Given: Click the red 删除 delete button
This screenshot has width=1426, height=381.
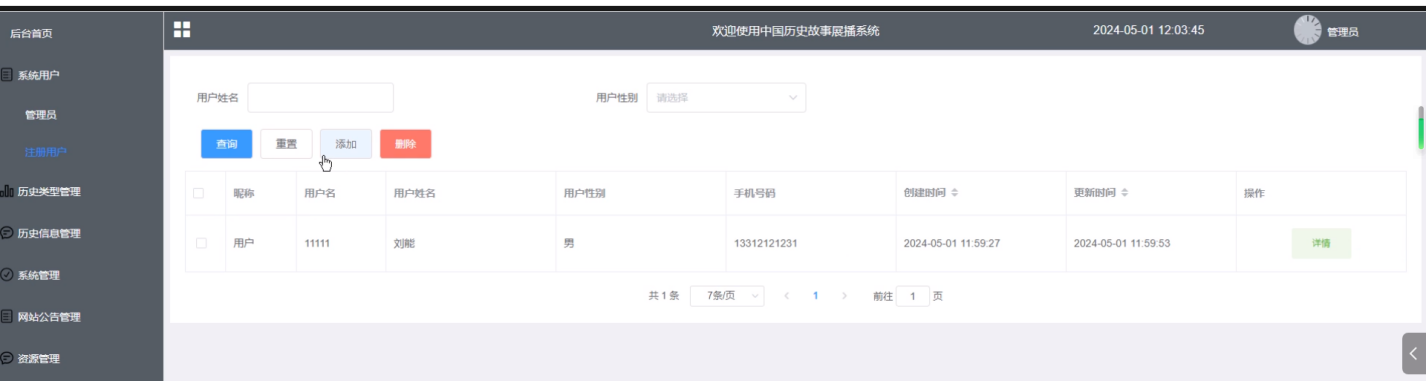Looking at the screenshot, I should click(405, 144).
